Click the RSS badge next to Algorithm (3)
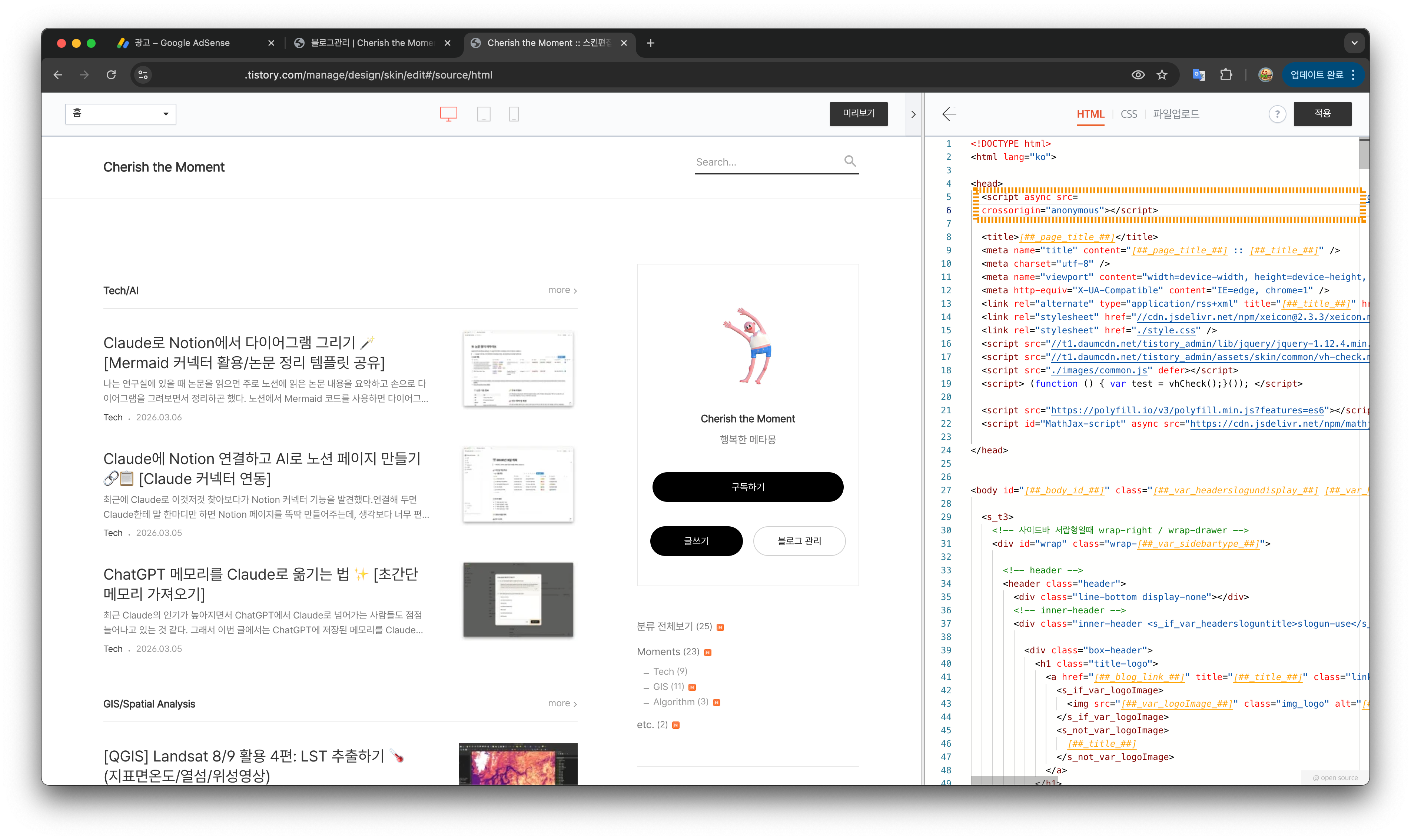This screenshot has height=840, width=1411. (716, 703)
